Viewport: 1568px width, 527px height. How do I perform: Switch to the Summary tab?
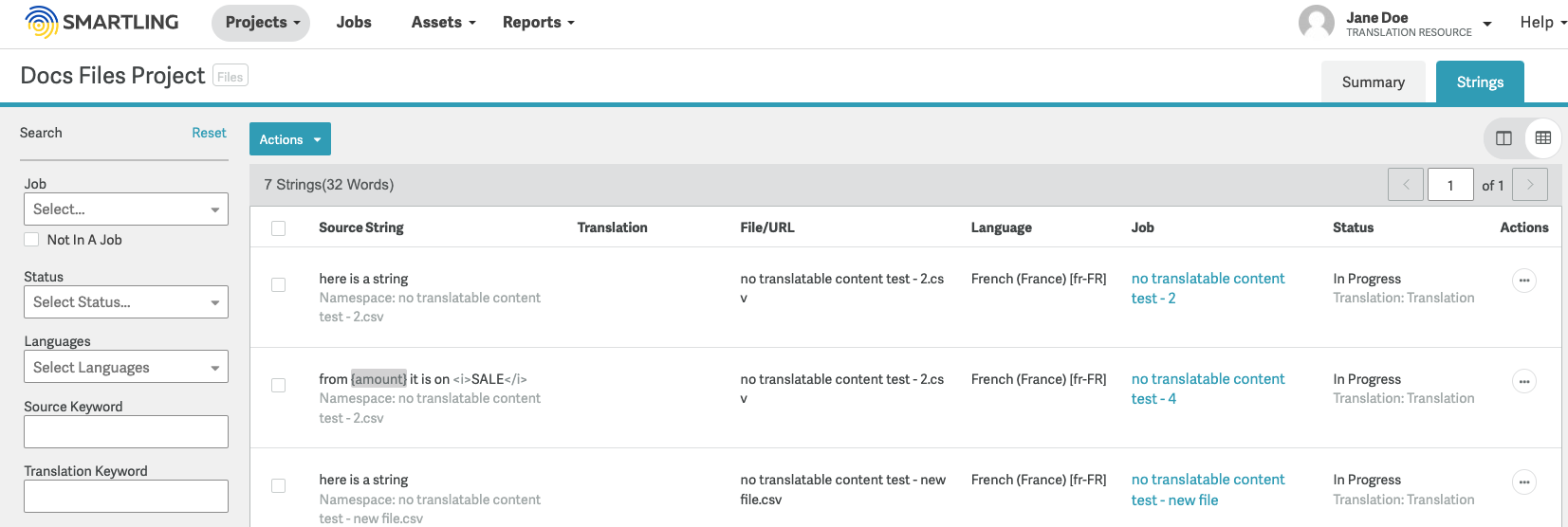pyautogui.click(x=1373, y=82)
